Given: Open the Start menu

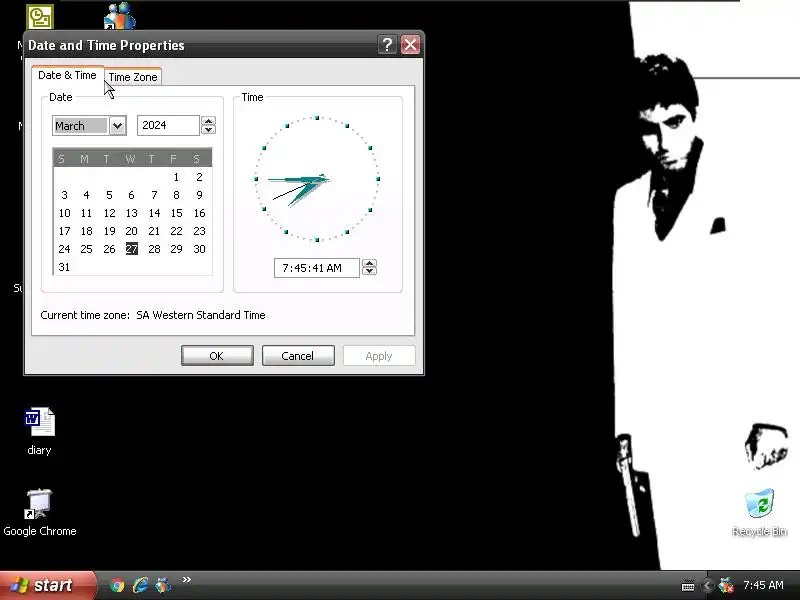Looking at the screenshot, I should click(47, 585).
